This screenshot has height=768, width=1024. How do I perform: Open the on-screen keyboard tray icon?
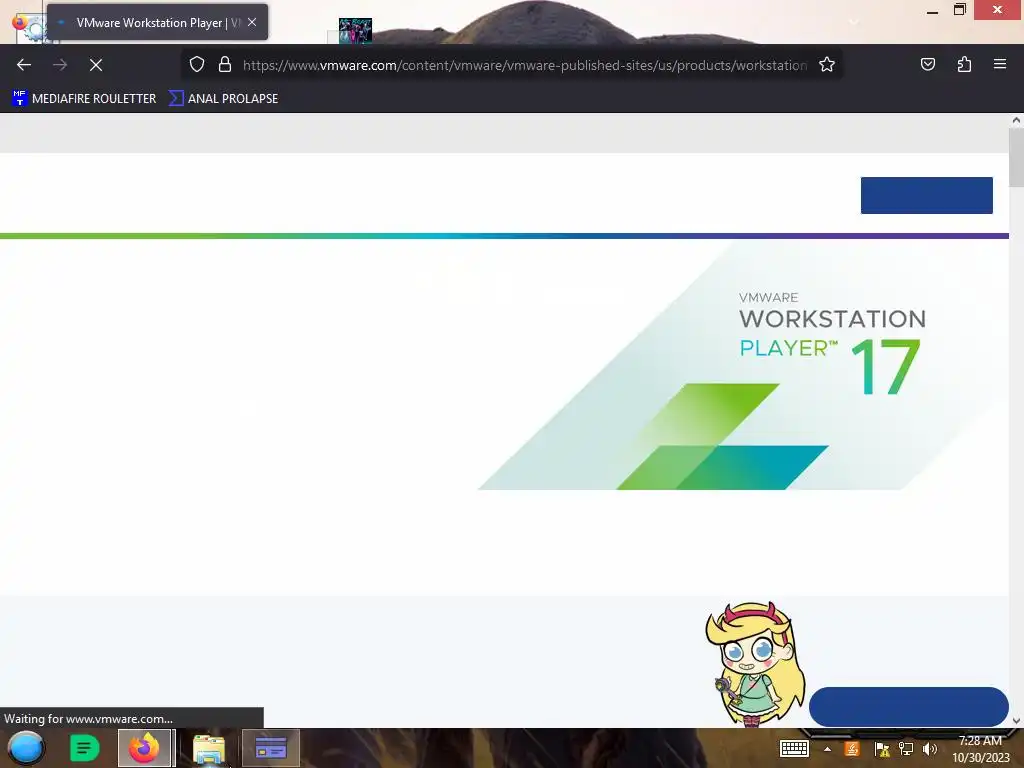(x=794, y=748)
